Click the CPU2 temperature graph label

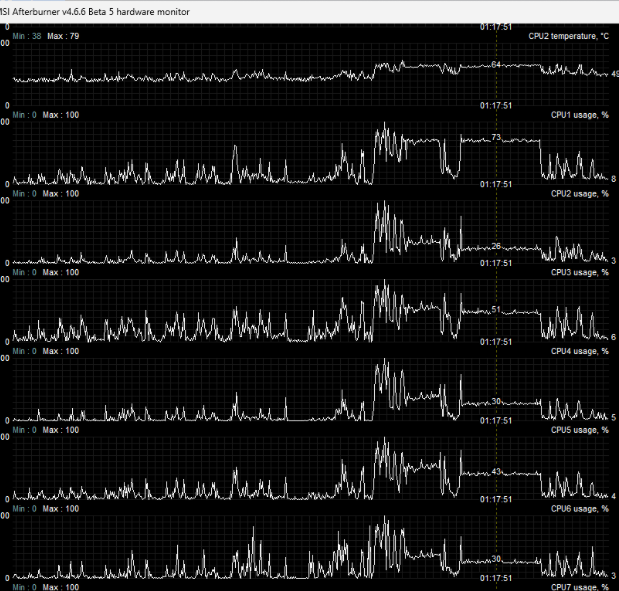tap(568, 36)
